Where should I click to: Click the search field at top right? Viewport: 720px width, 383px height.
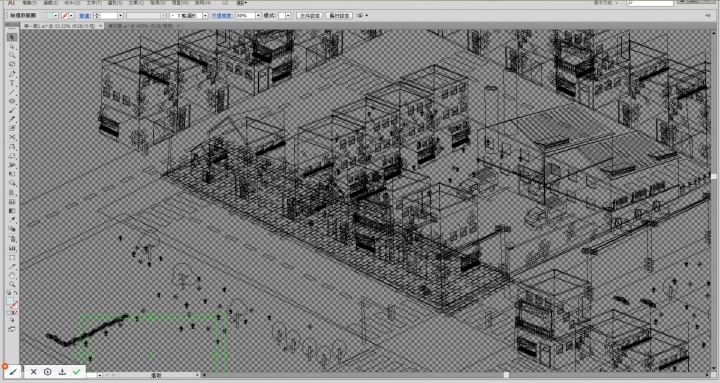pos(650,3)
